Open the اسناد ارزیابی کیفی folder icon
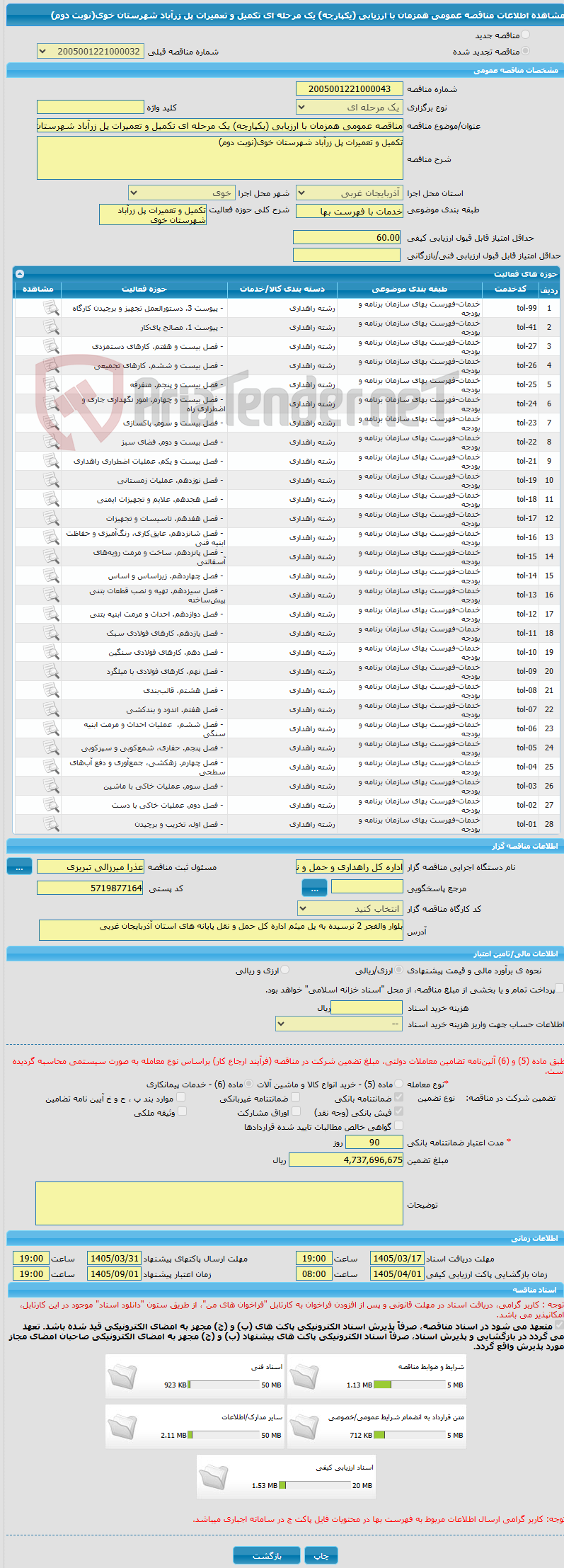This screenshot has width=564, height=1568. (214, 1477)
